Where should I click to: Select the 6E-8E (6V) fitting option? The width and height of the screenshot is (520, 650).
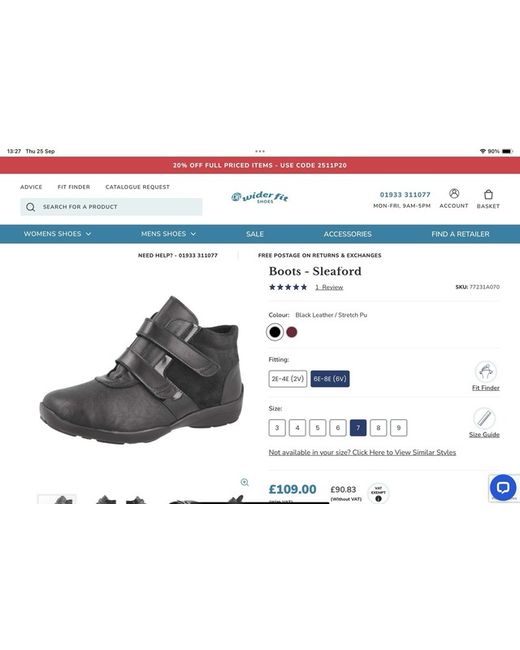(x=330, y=379)
